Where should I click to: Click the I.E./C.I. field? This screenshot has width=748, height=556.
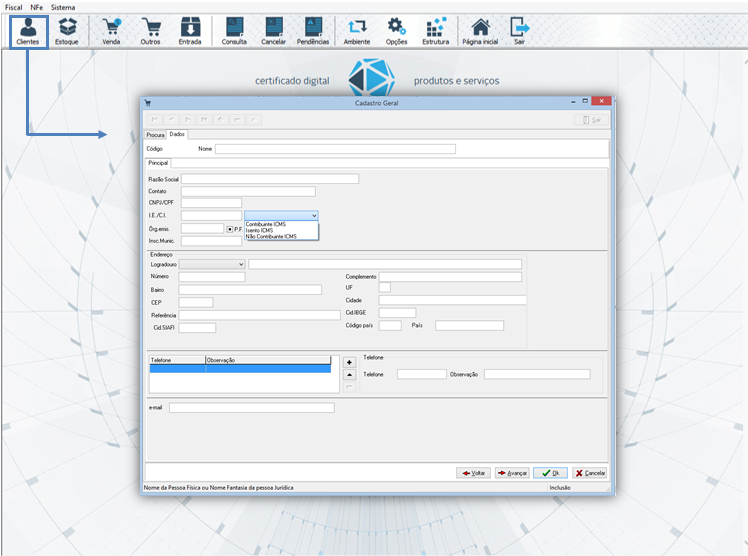[x=211, y=216]
